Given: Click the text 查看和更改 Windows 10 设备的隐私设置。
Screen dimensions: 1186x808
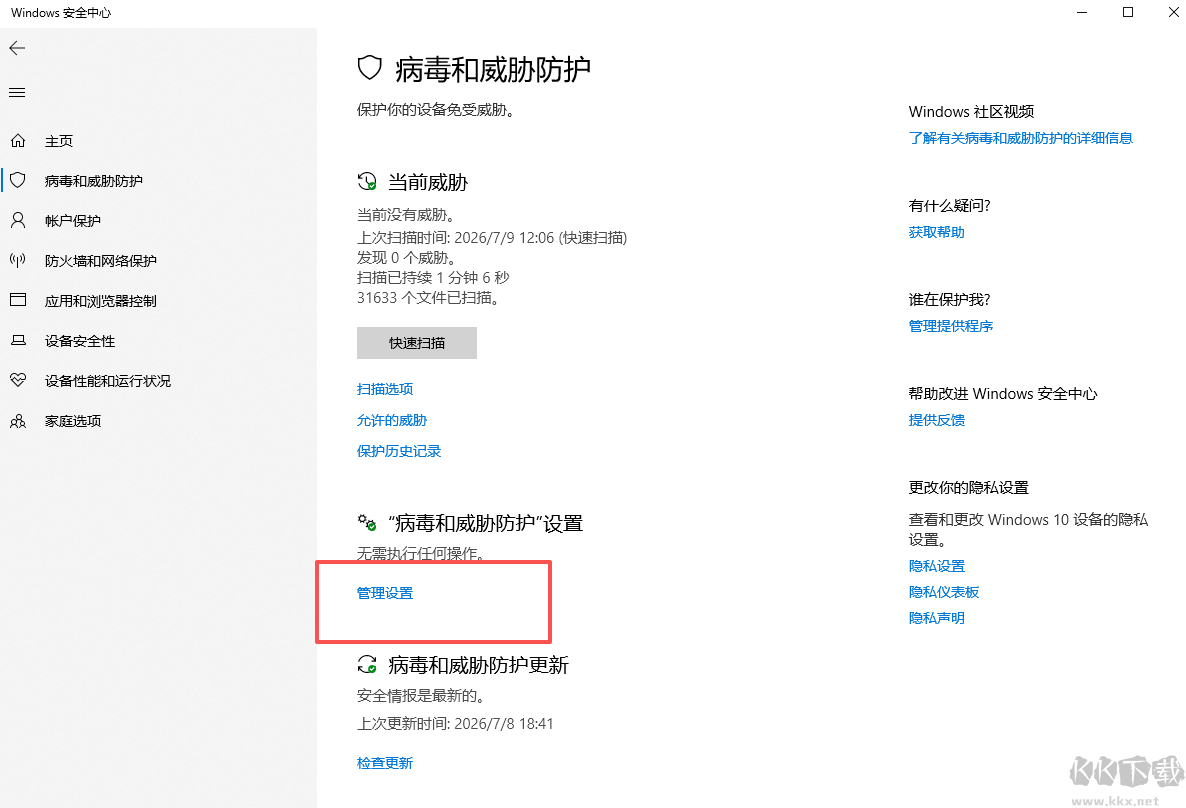Looking at the screenshot, I should [1028, 530].
